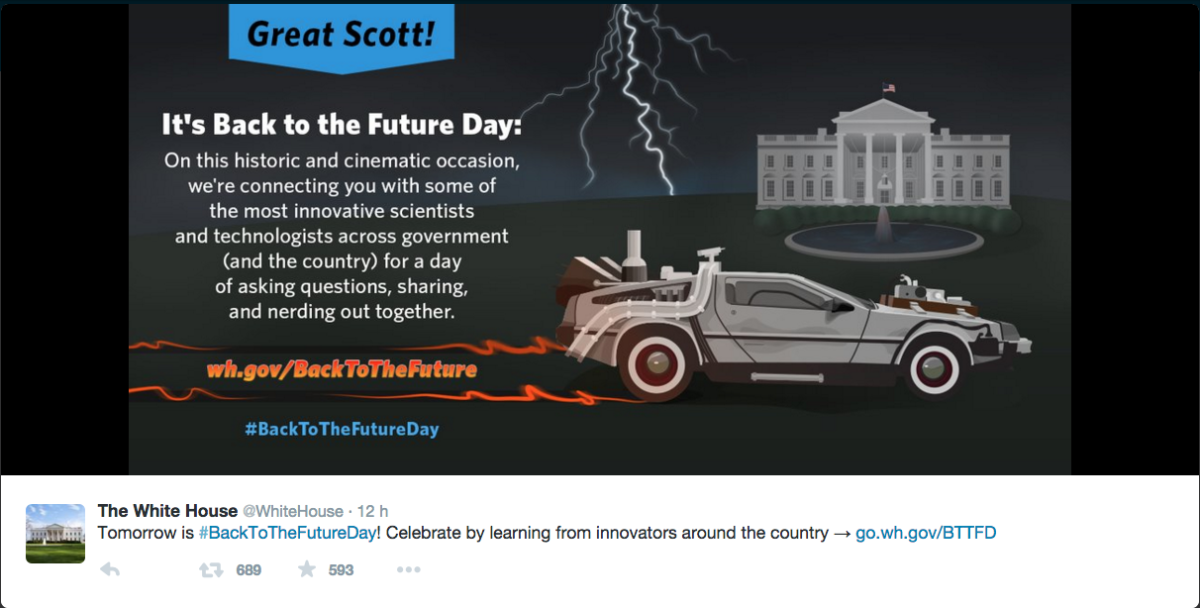Toggle reply mode with the arrow

click(110, 570)
